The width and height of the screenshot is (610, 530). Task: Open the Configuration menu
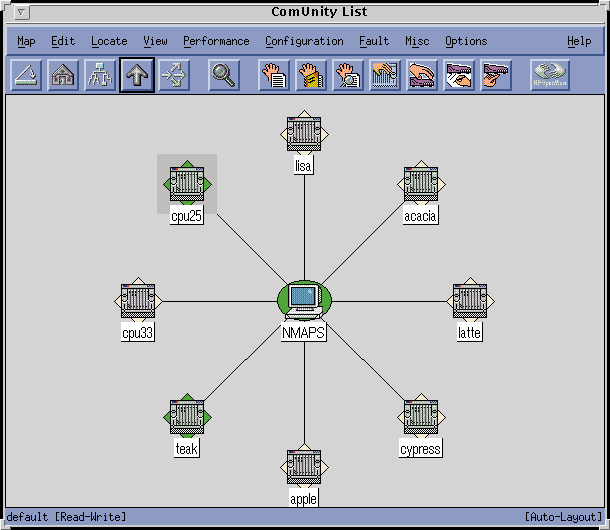click(304, 41)
